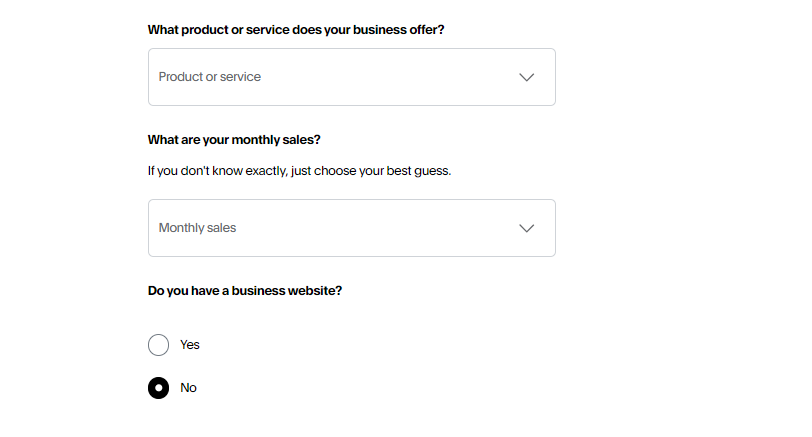
Task: Click the selected No radio button
Action: point(158,388)
